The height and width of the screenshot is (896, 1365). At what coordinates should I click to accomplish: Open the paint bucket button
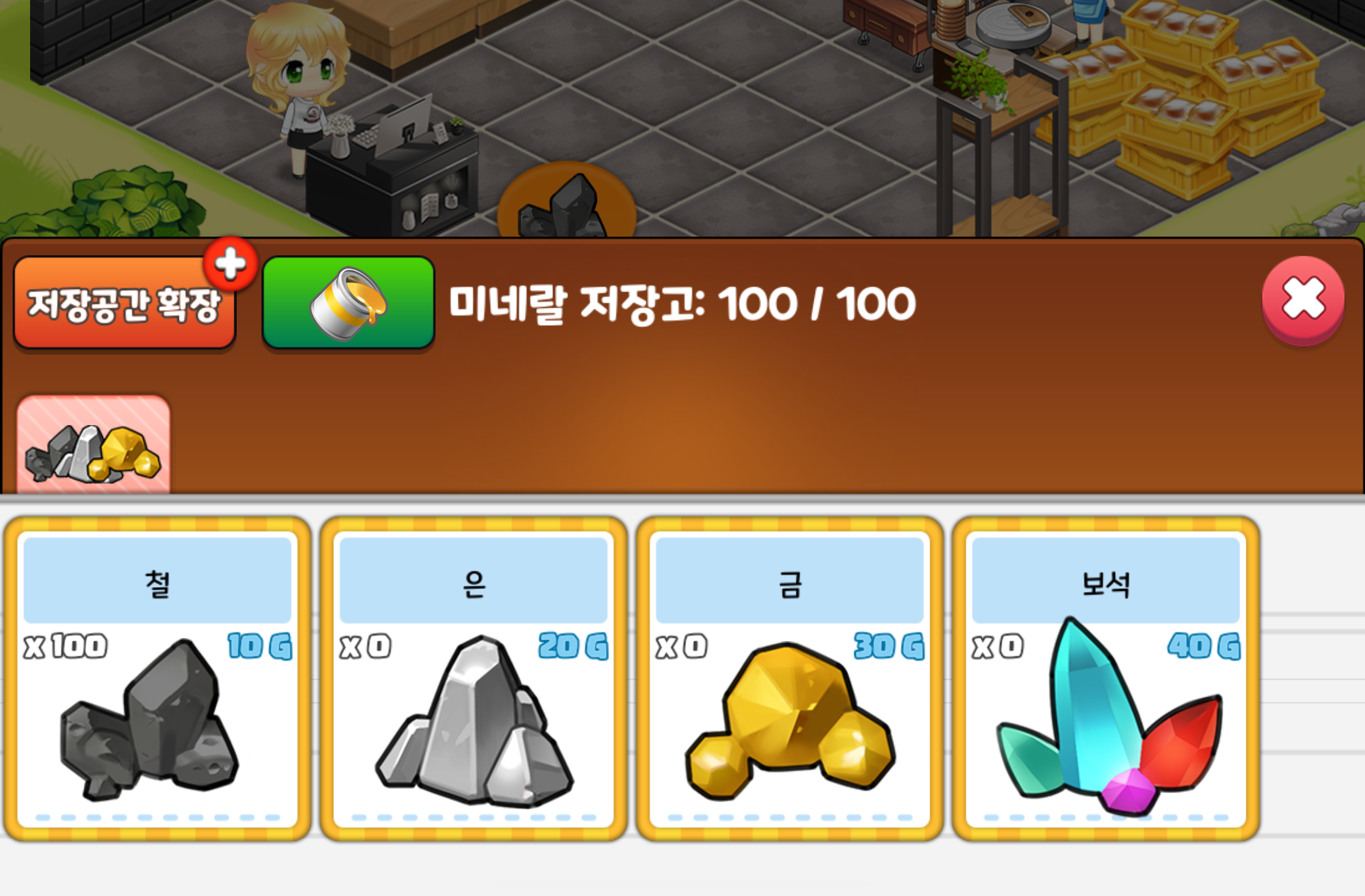click(x=349, y=303)
